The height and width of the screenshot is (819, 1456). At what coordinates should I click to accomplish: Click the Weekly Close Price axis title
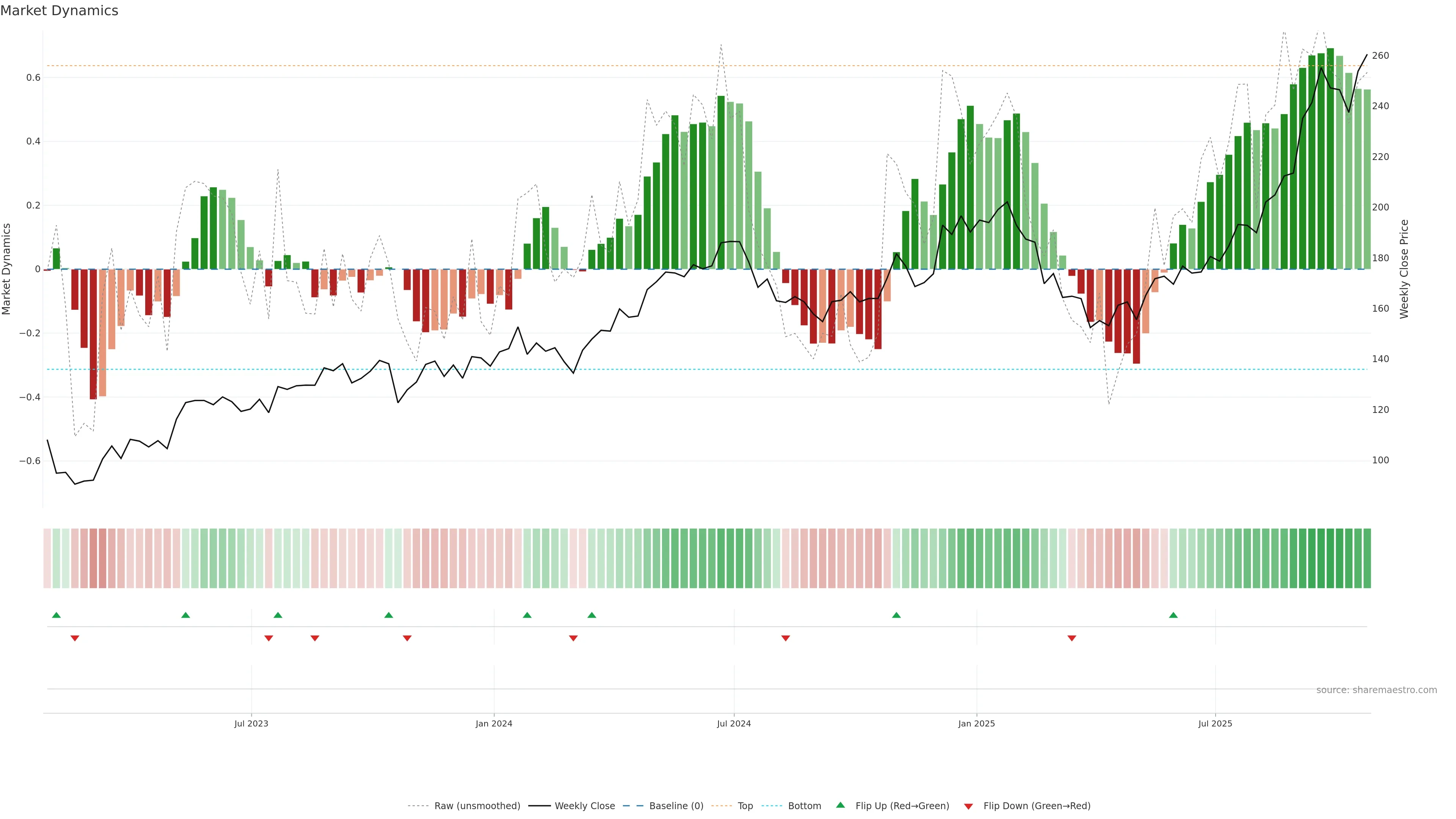pyautogui.click(x=1404, y=269)
